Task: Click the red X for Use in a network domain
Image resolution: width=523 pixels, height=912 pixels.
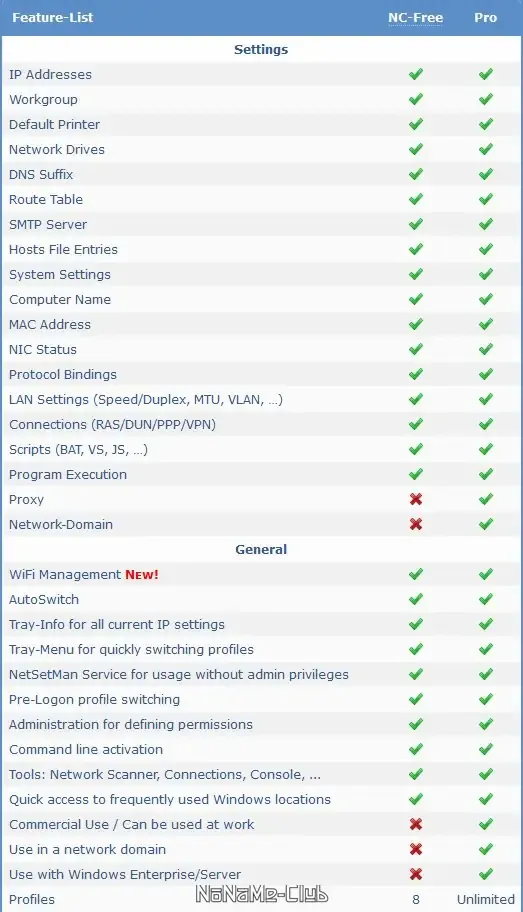Action: pyautogui.click(x=416, y=849)
